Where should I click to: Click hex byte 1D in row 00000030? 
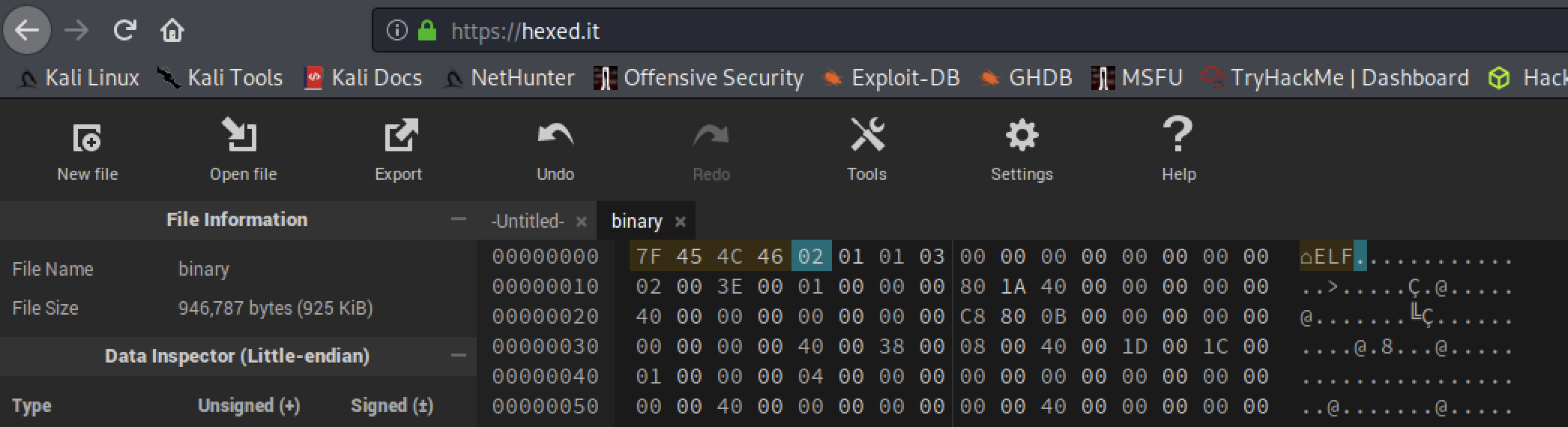(1135, 347)
